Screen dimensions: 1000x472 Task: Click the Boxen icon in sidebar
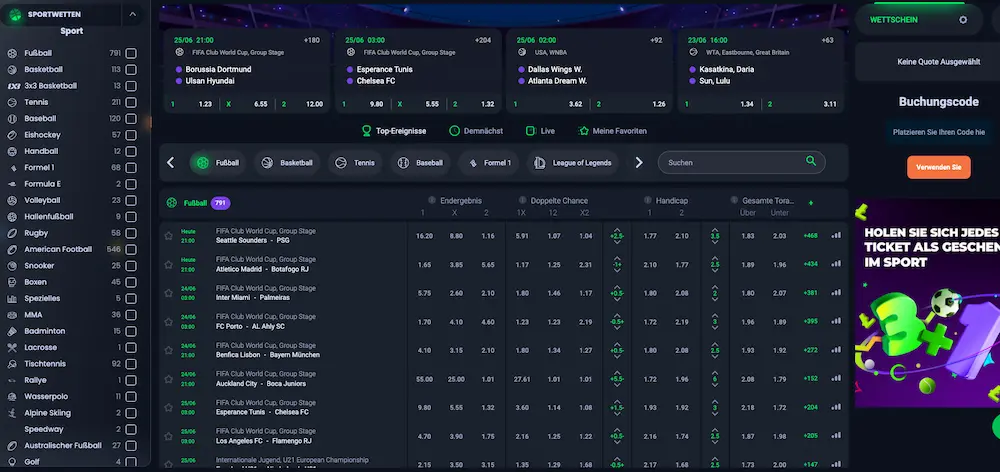(12, 282)
